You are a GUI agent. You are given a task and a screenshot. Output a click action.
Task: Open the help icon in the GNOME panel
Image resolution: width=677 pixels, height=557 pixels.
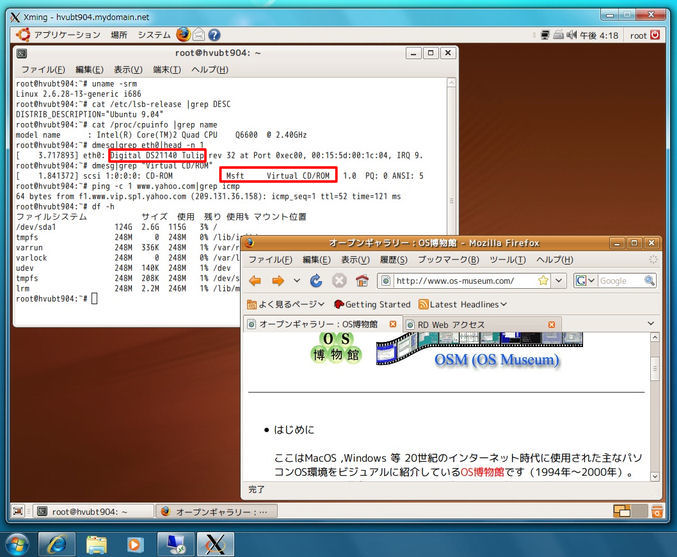(x=214, y=35)
